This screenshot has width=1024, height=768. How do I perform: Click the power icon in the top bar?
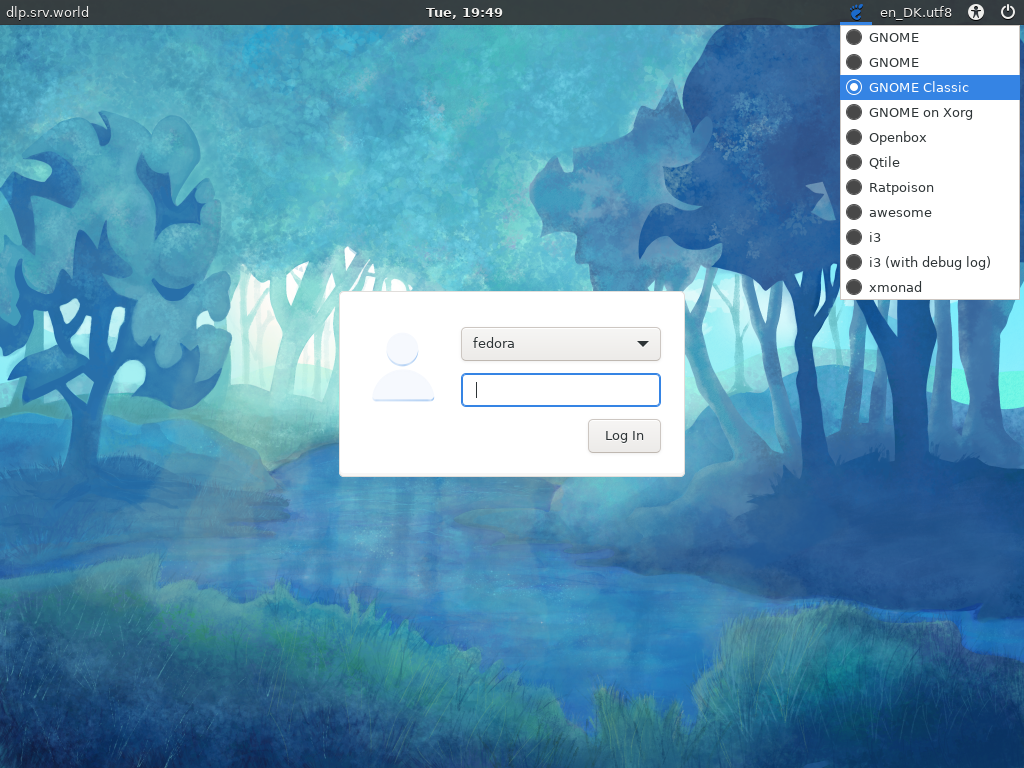pyautogui.click(x=1010, y=12)
